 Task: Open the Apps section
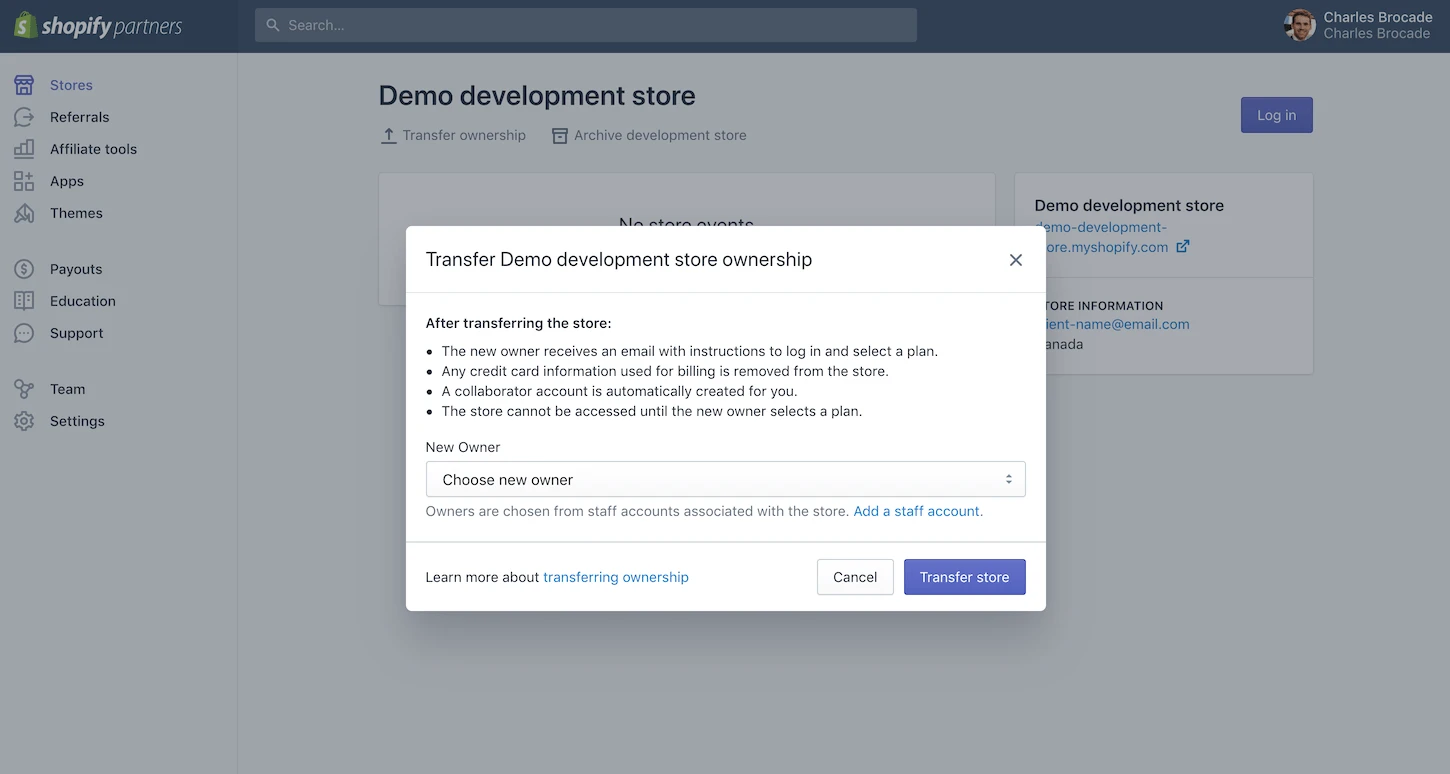pos(67,181)
